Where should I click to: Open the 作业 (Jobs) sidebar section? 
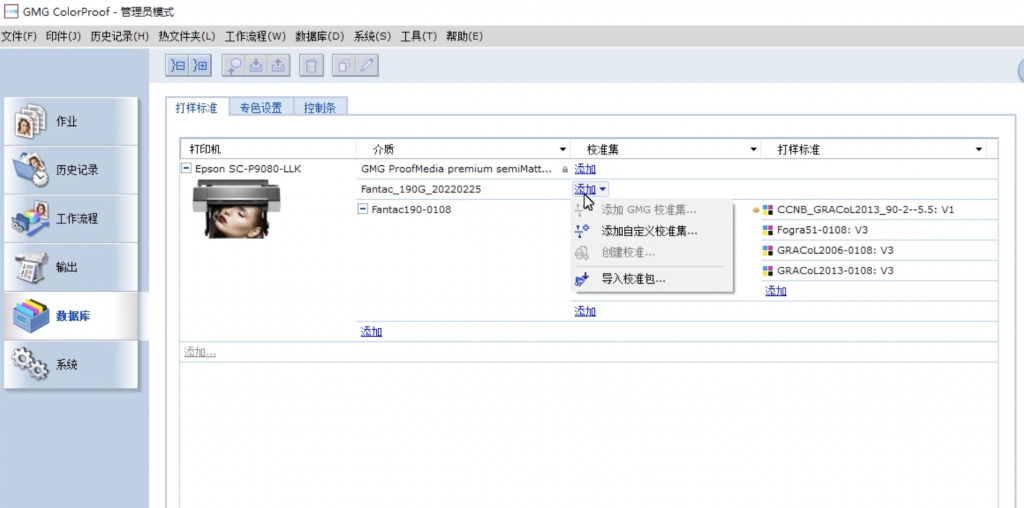pos(71,121)
